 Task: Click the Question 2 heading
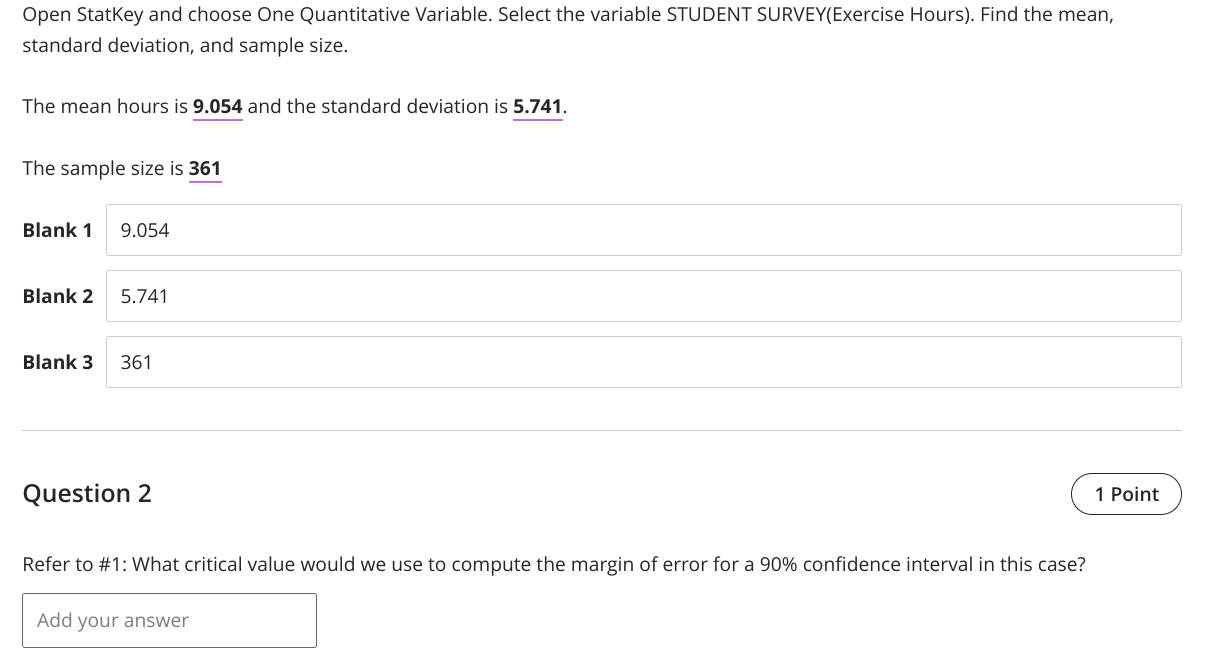(x=86, y=493)
